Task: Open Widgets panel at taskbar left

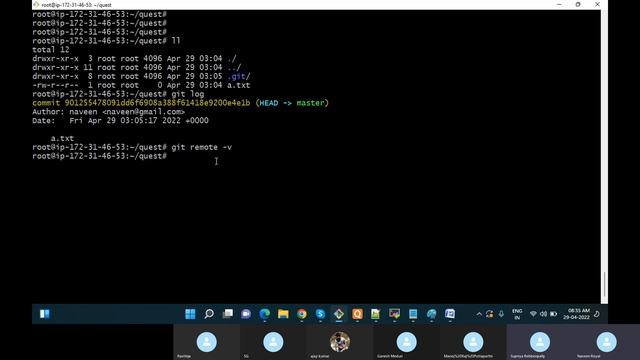Action: tap(44, 313)
